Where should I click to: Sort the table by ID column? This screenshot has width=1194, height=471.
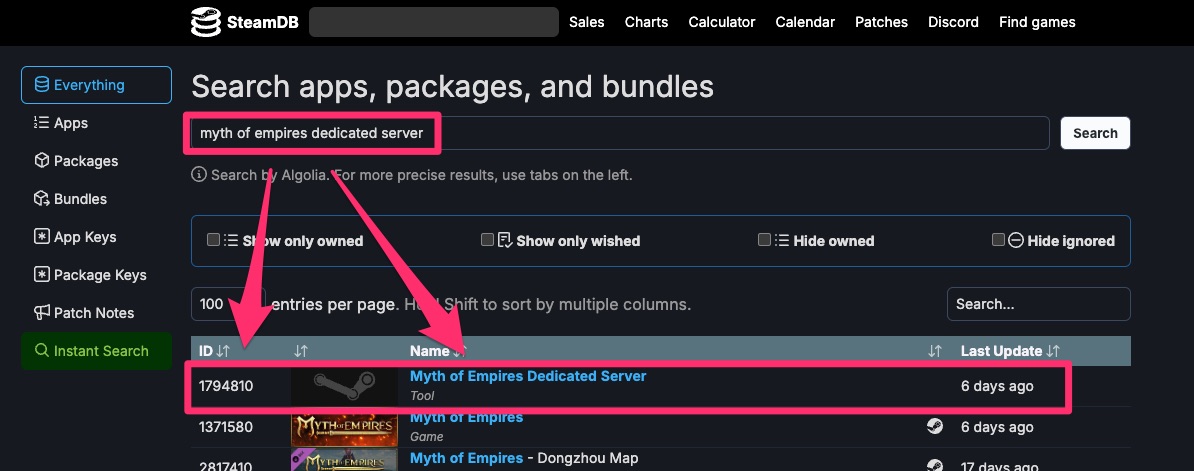pos(214,351)
